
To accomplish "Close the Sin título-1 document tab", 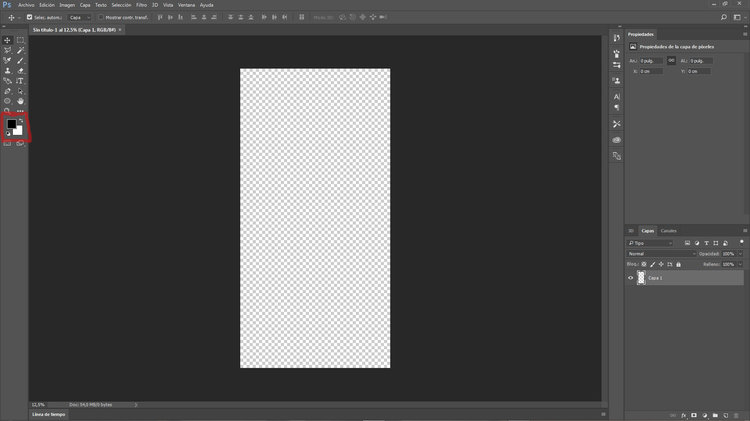I will click(x=120, y=30).
